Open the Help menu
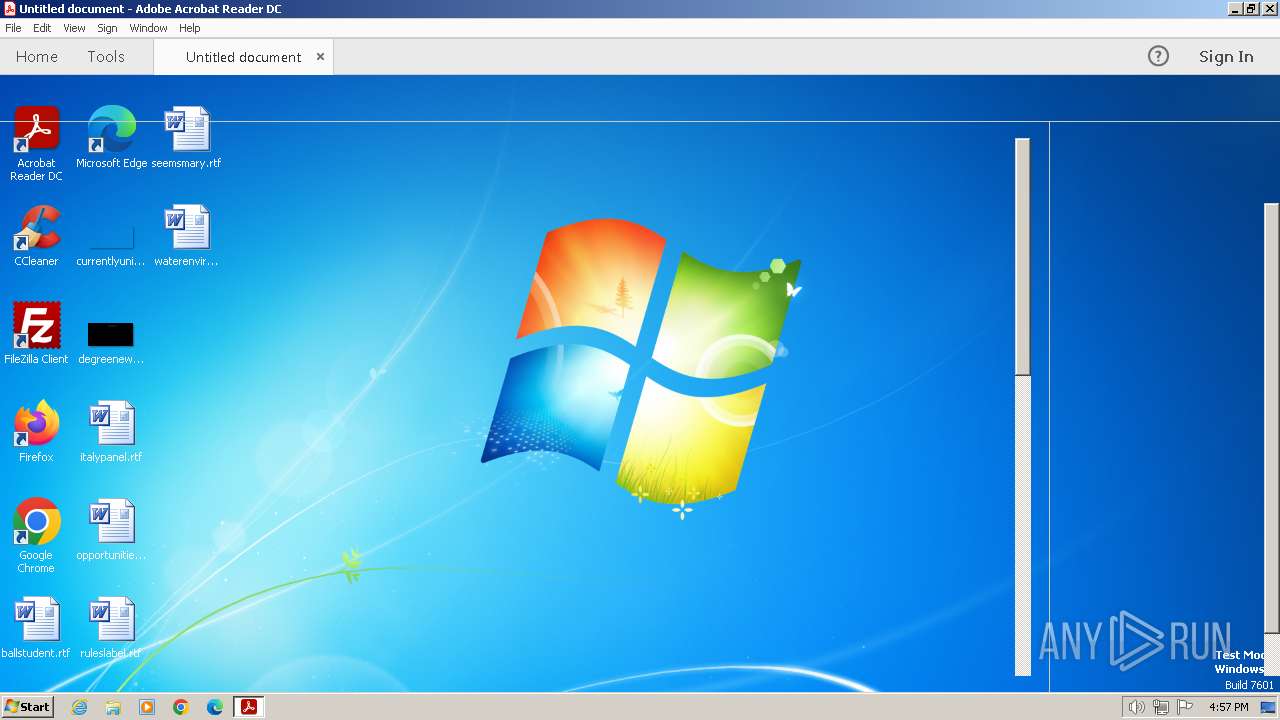 pyautogui.click(x=189, y=28)
